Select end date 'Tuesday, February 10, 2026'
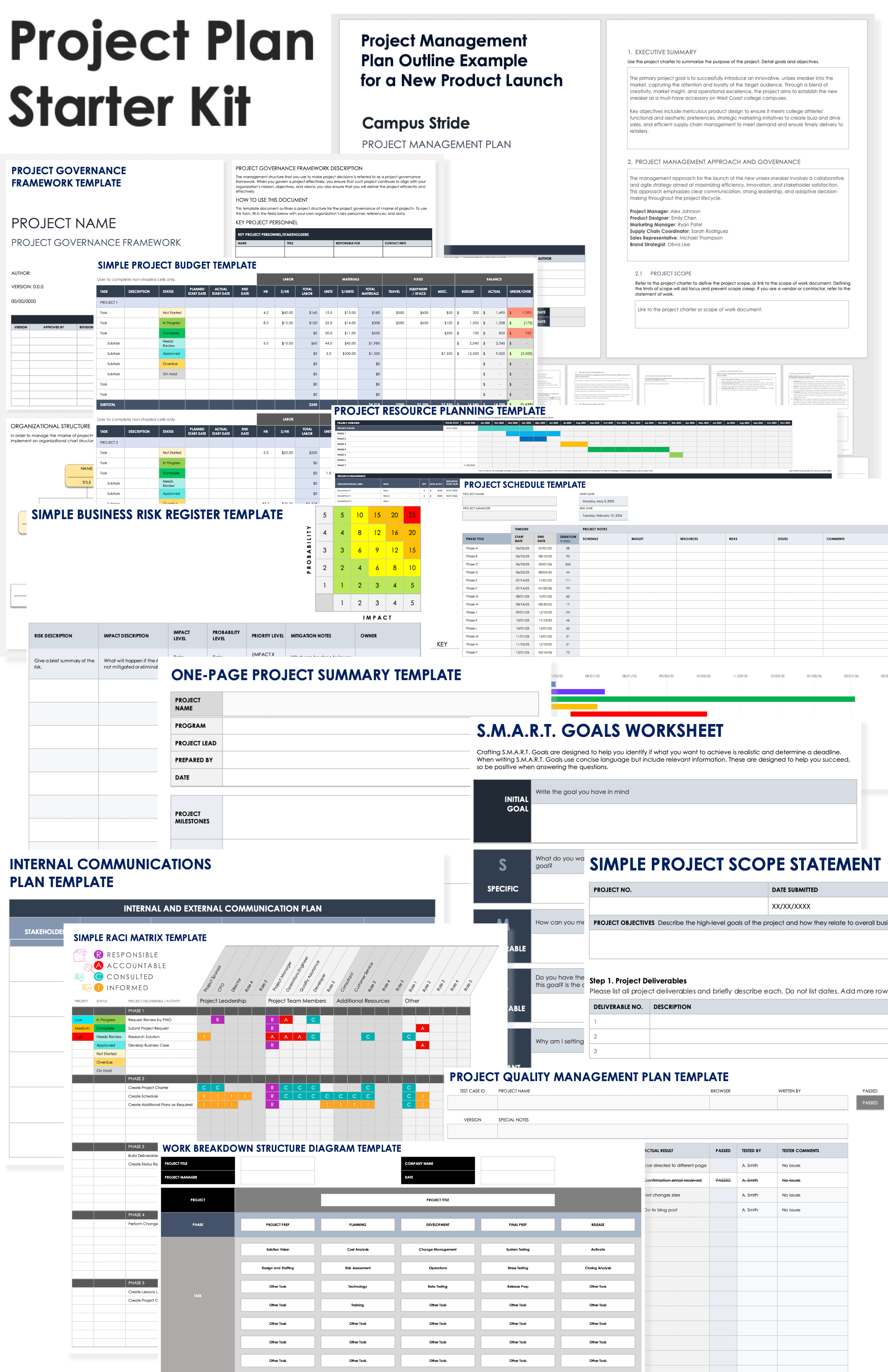Image resolution: width=888 pixels, height=1372 pixels. point(603,516)
